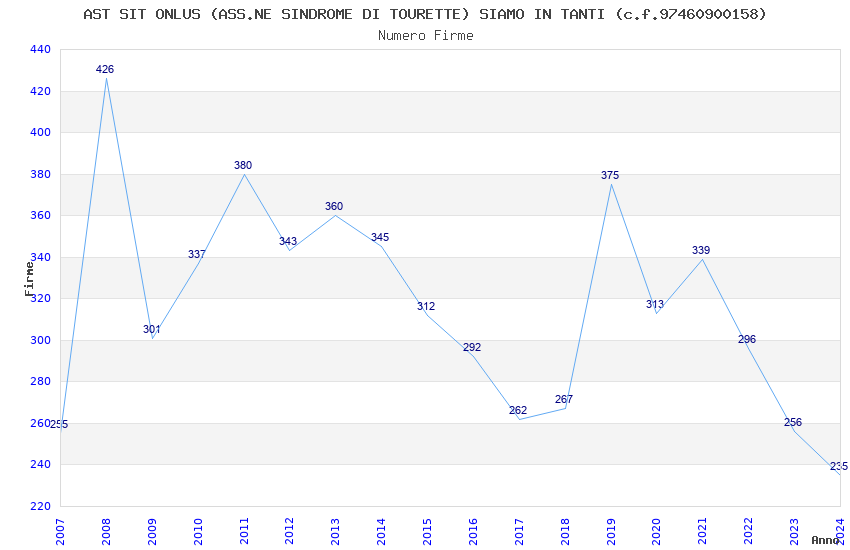Screen dimensions: 850x550
Task: Click the 380 y-axis tick label
Action: coord(41,174)
